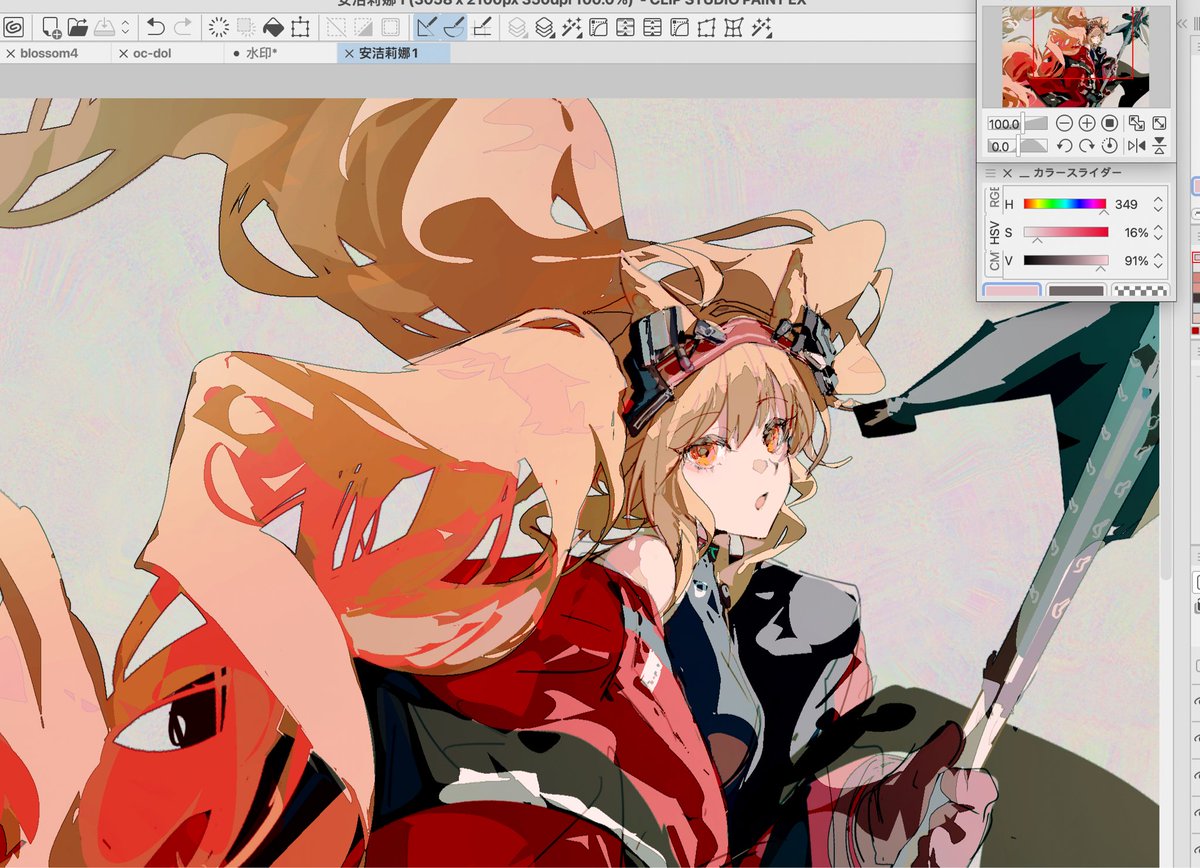This screenshot has height=868, width=1200.
Task: Switch to the blossom4 tab
Action: (x=49, y=53)
